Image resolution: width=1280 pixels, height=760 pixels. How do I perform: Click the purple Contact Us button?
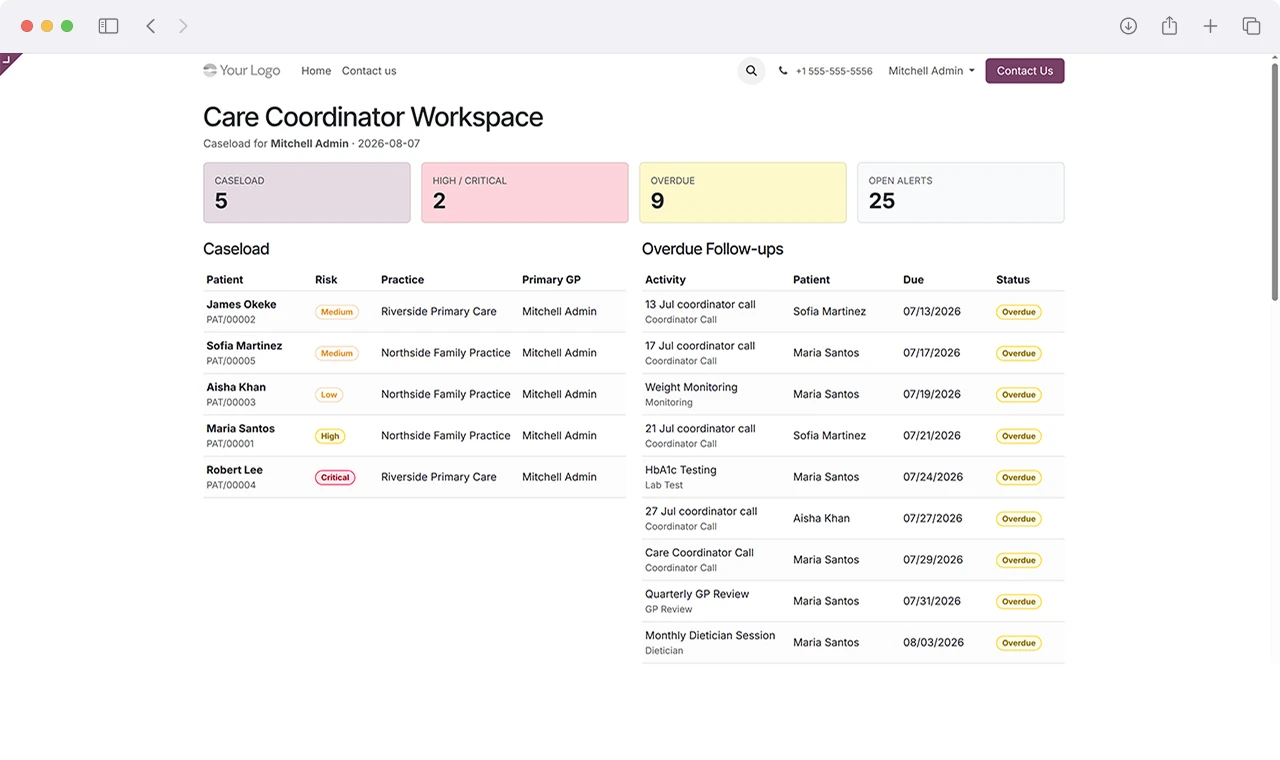click(x=1025, y=71)
